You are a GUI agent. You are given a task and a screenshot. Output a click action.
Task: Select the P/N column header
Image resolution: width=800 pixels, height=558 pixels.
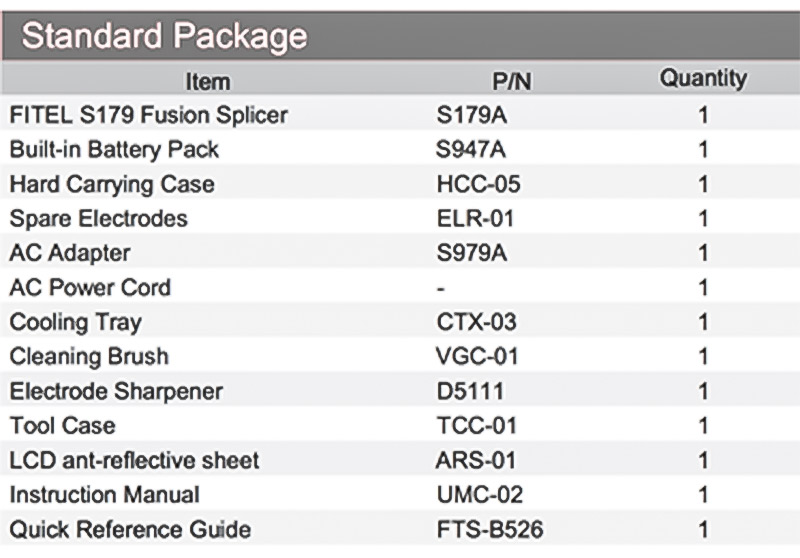point(512,82)
